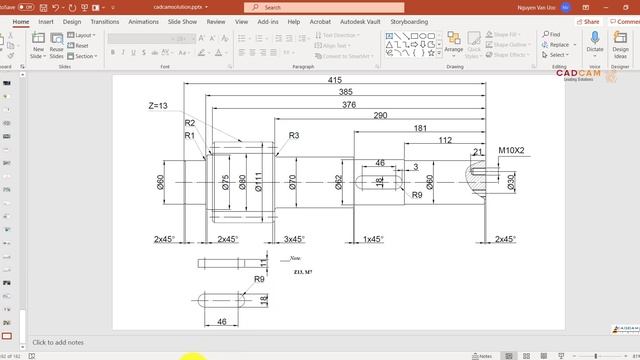Toggle the AutoSave switch
Screen dimensions: 640x360
(x=26, y=7)
